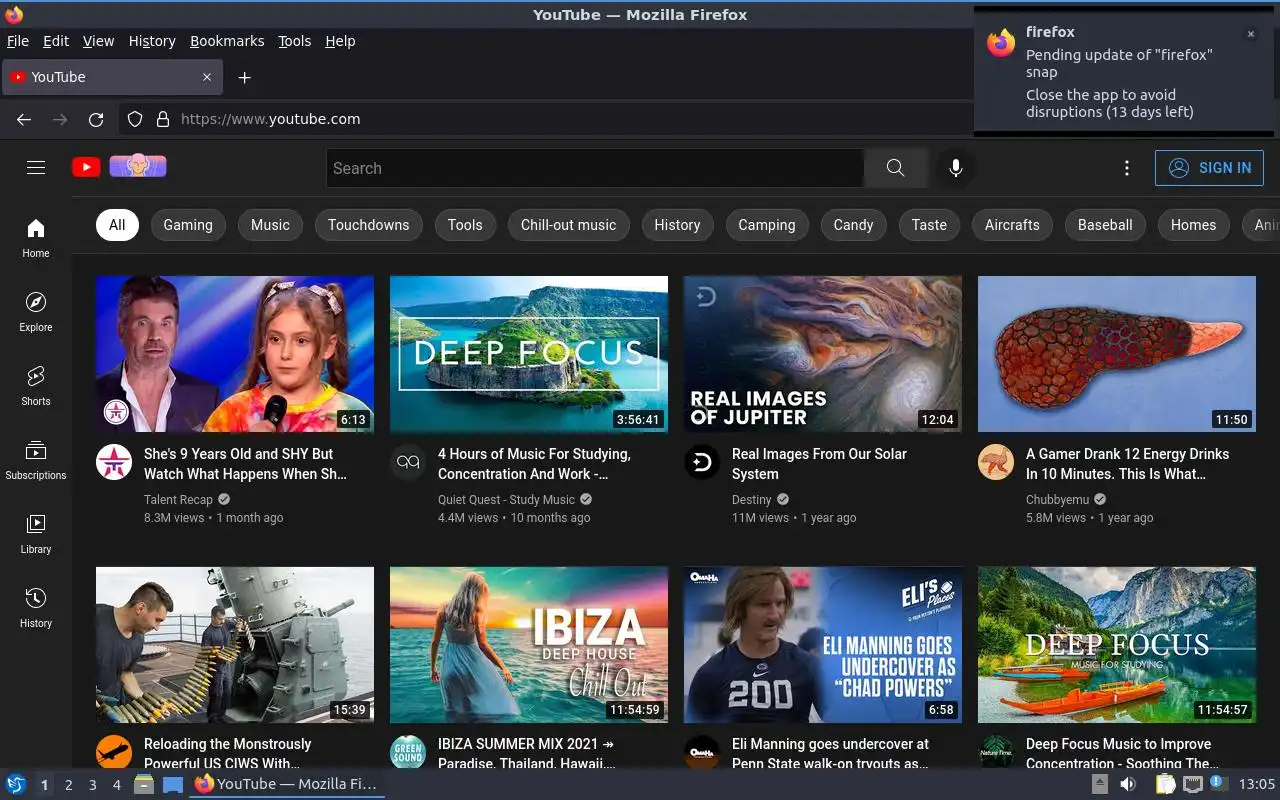Open the file manager icon in the taskbar
Viewport: 1280px width, 800px height.
pyautogui.click(x=144, y=785)
